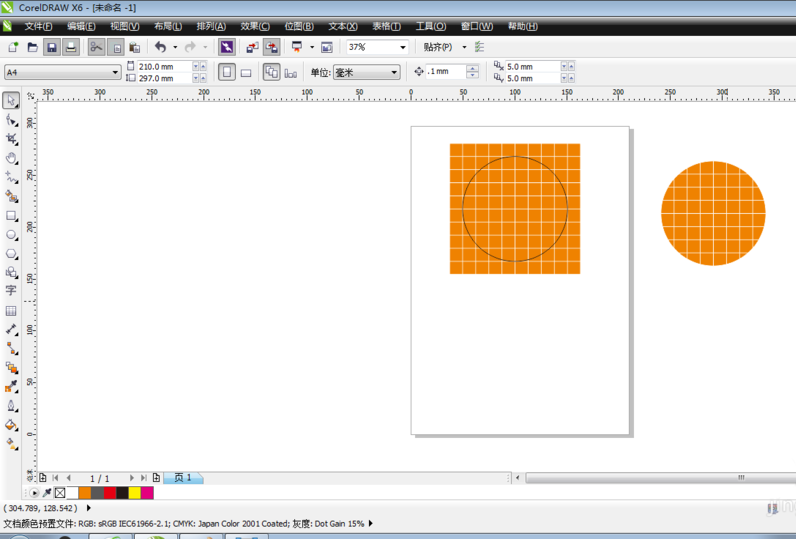Click the Undo arrow icon
Image resolution: width=796 pixels, height=539 pixels.
160,47
